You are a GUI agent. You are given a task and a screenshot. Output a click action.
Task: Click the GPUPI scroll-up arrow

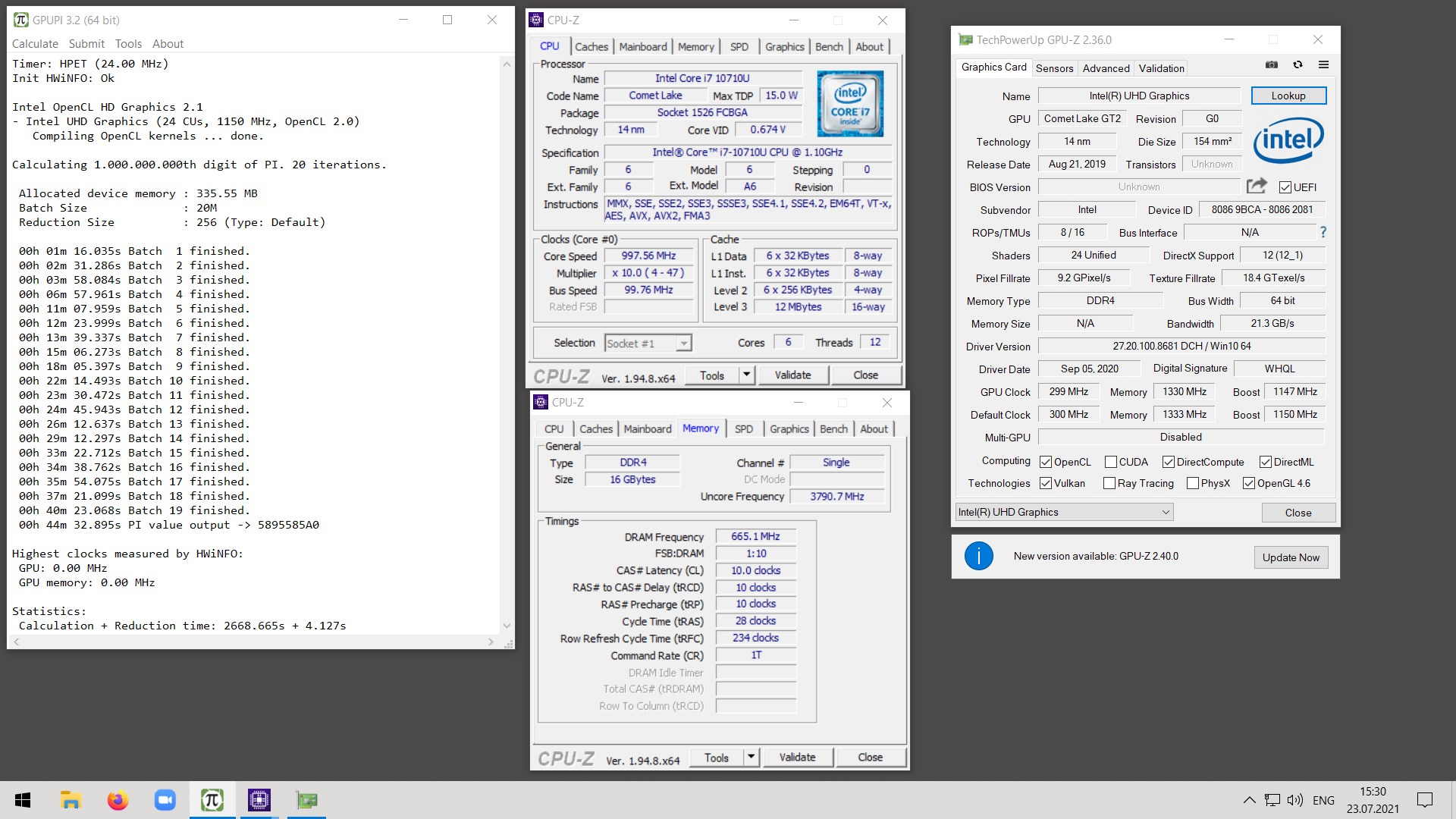[507, 64]
